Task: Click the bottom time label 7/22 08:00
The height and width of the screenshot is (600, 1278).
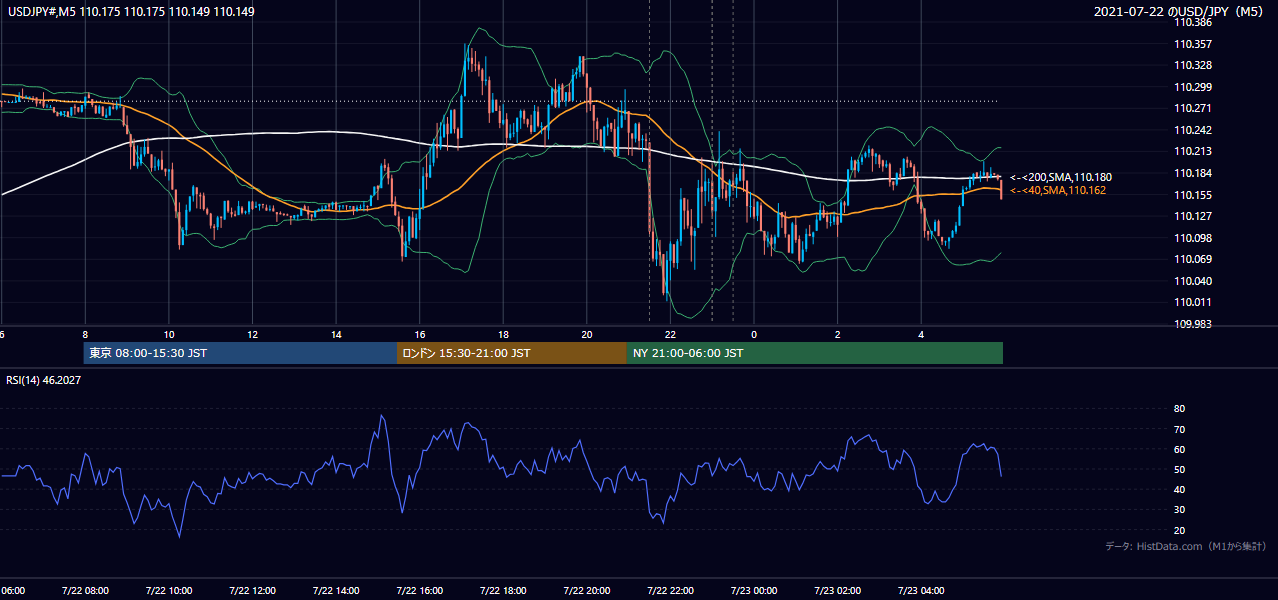Action: point(84,590)
